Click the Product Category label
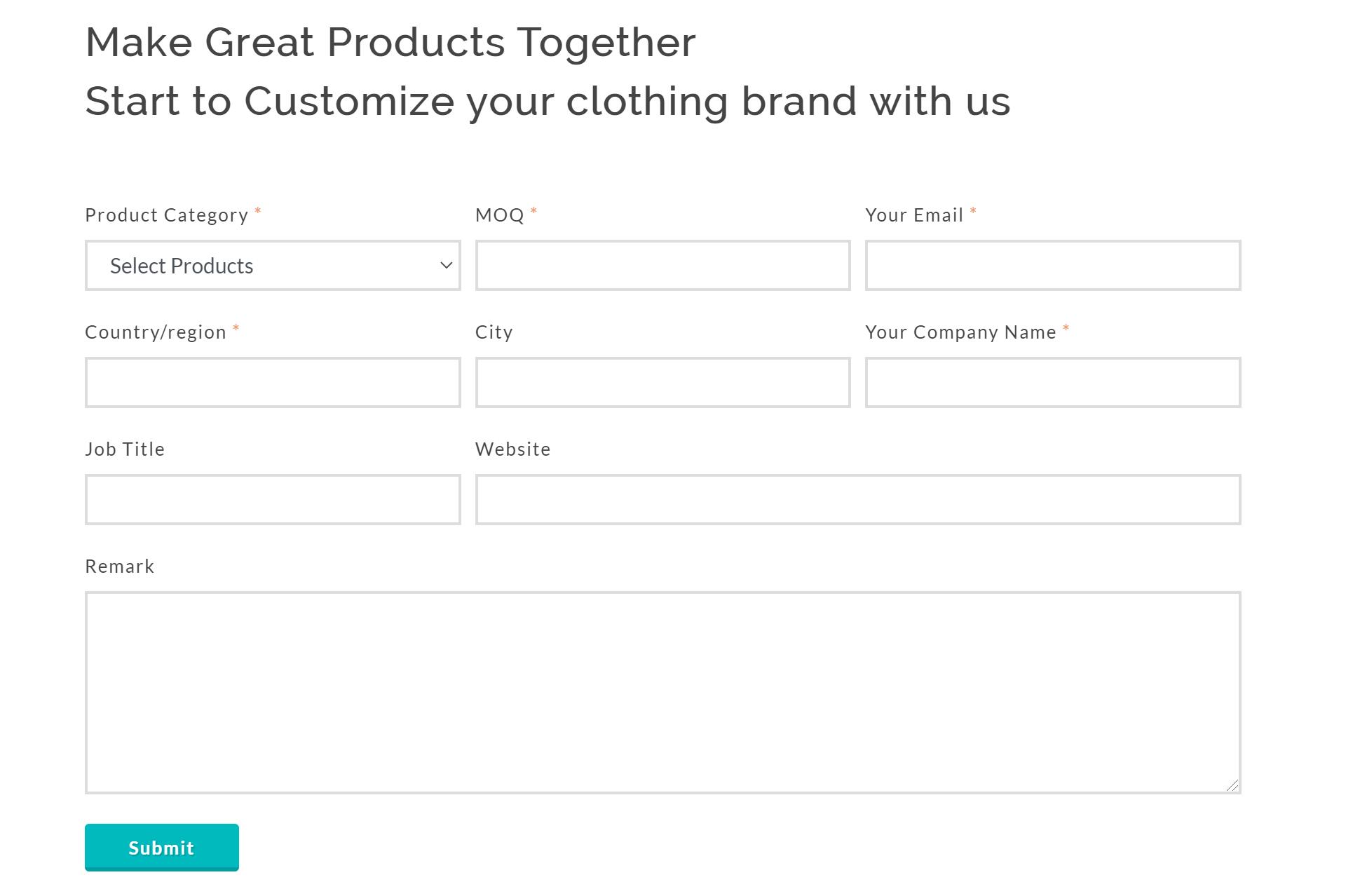Image resolution: width=1360 pixels, height=896 pixels. point(166,215)
